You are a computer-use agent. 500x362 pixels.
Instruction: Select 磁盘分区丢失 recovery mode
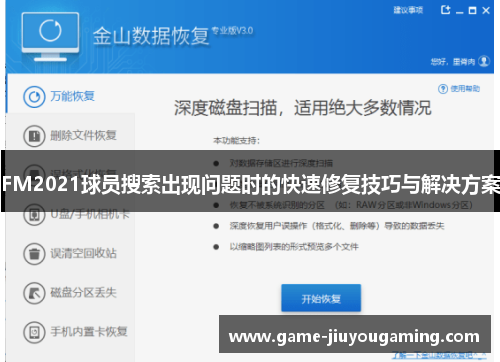70,293
